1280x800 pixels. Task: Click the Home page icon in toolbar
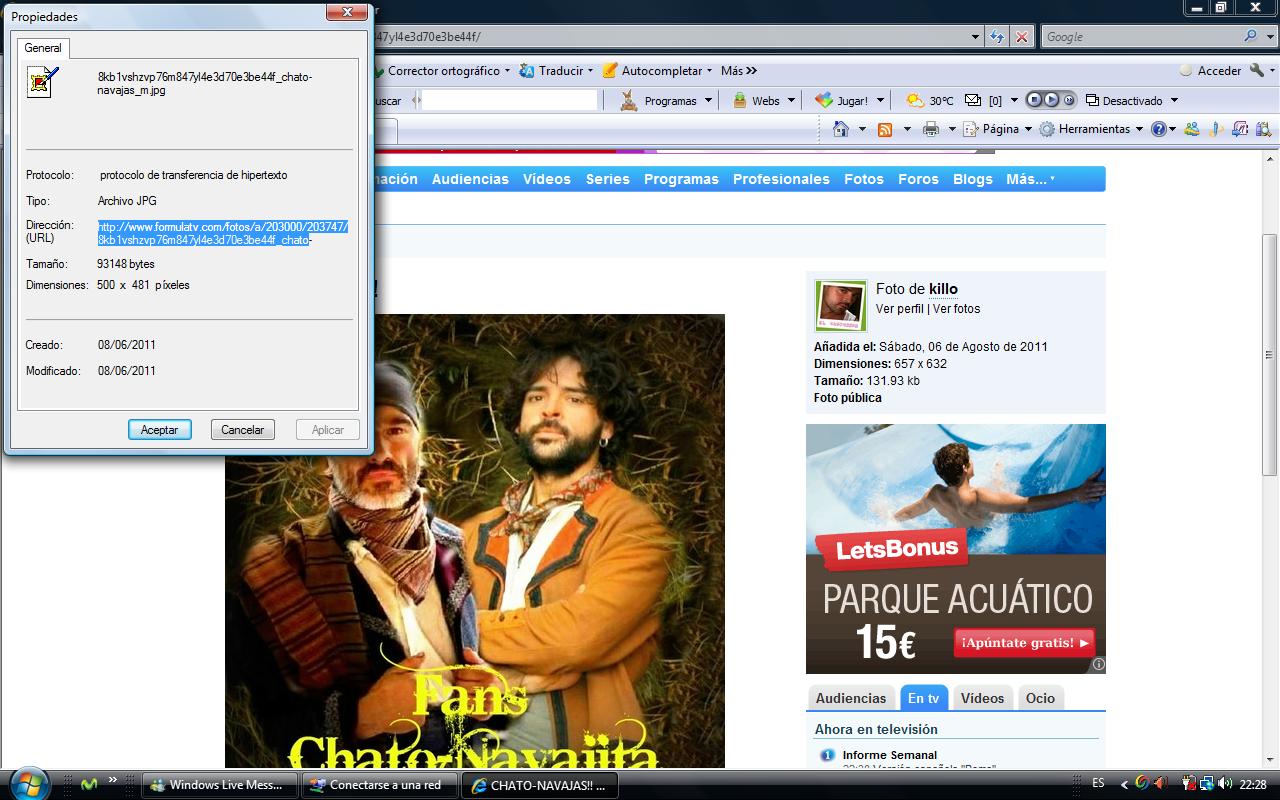841,129
